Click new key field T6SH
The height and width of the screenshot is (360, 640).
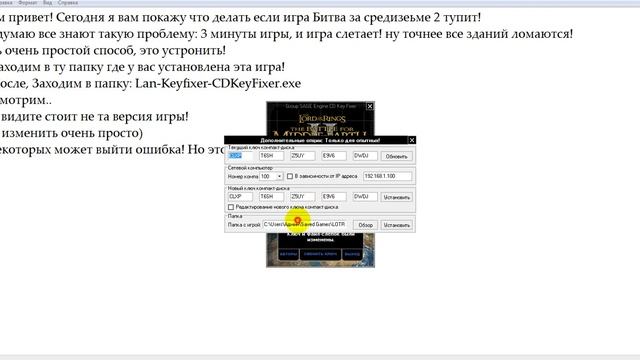(x=271, y=196)
